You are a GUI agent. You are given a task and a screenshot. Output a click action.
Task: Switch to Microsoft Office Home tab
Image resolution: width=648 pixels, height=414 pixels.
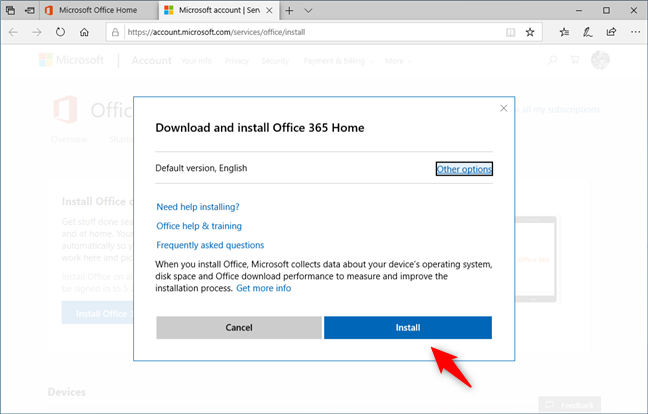coord(98,10)
